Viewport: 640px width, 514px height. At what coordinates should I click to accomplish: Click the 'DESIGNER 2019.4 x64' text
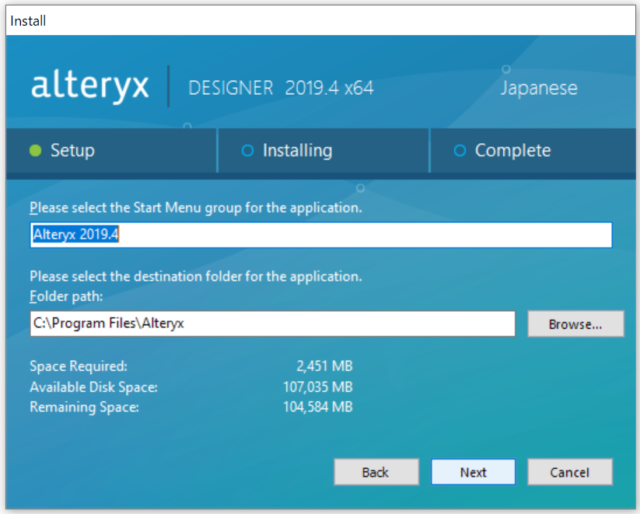(x=281, y=88)
